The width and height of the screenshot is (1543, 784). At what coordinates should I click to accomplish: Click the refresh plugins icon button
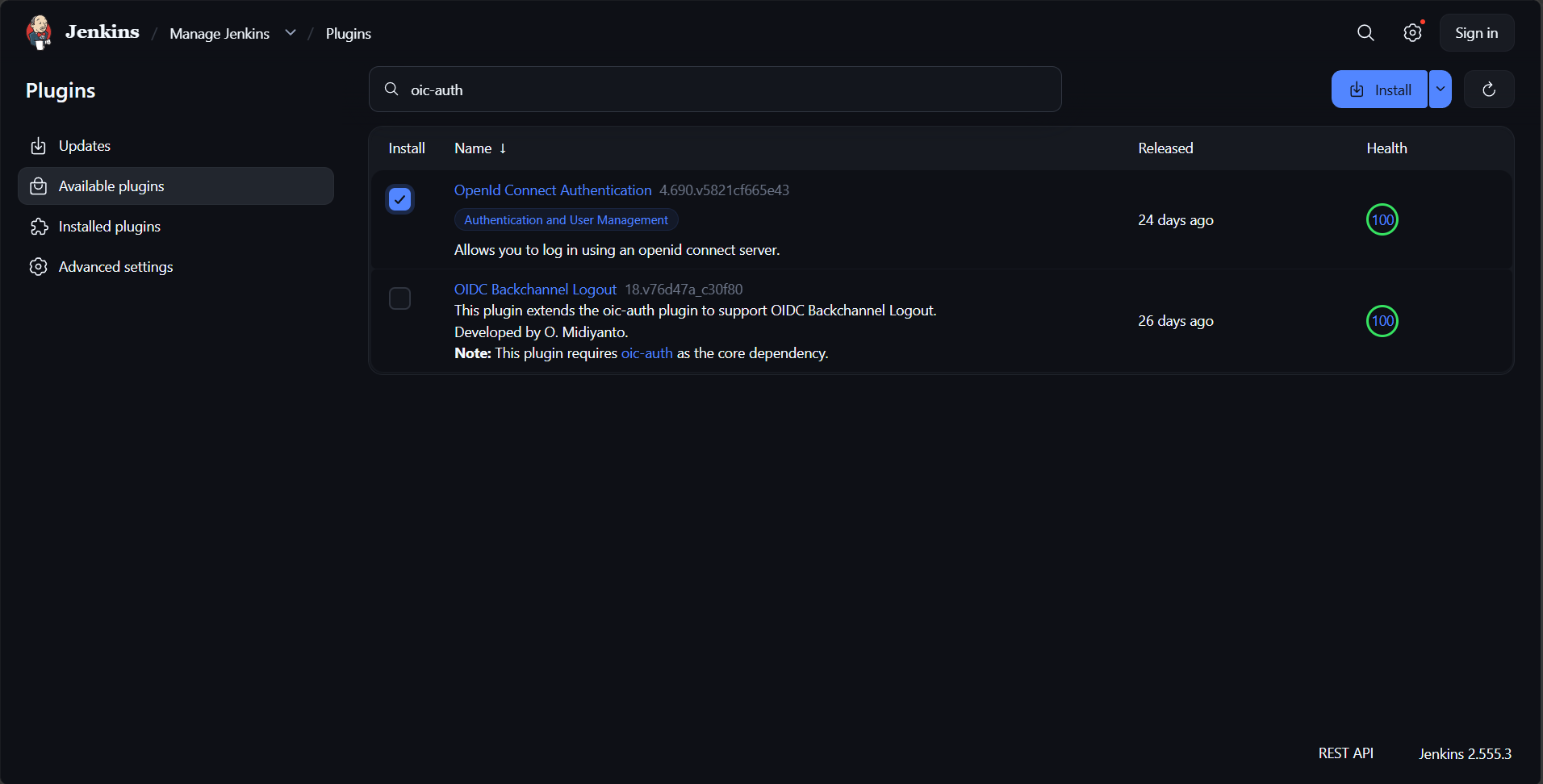coord(1489,90)
